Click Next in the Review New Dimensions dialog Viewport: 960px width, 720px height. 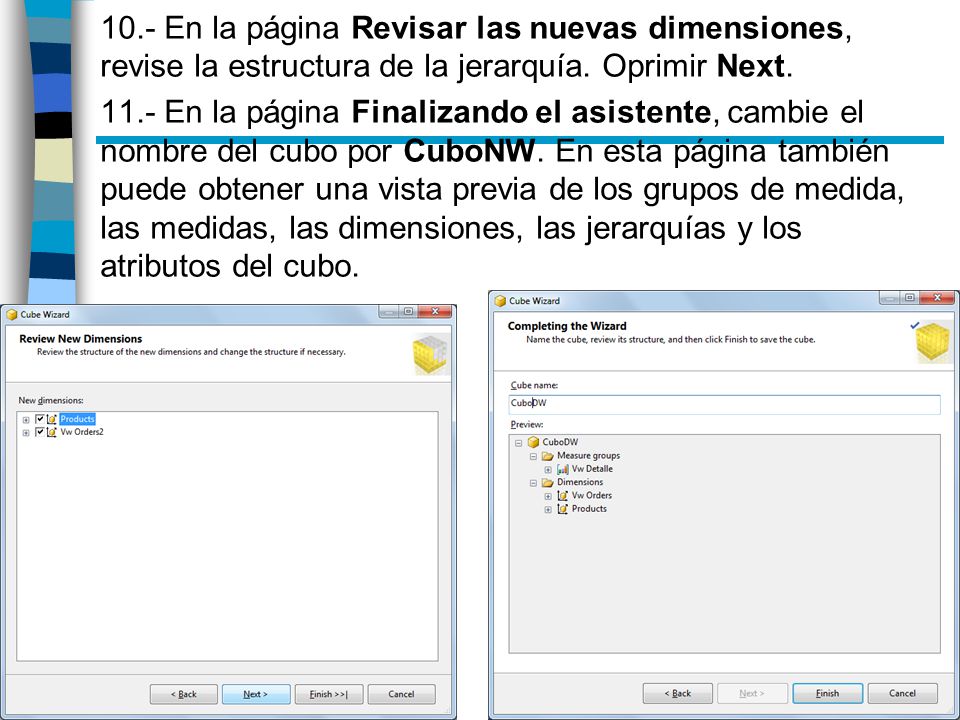[x=256, y=694]
